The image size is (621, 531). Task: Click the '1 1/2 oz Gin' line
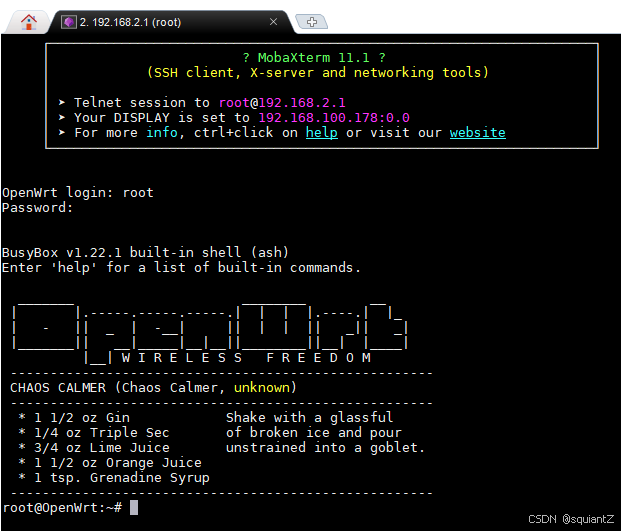coord(74,418)
